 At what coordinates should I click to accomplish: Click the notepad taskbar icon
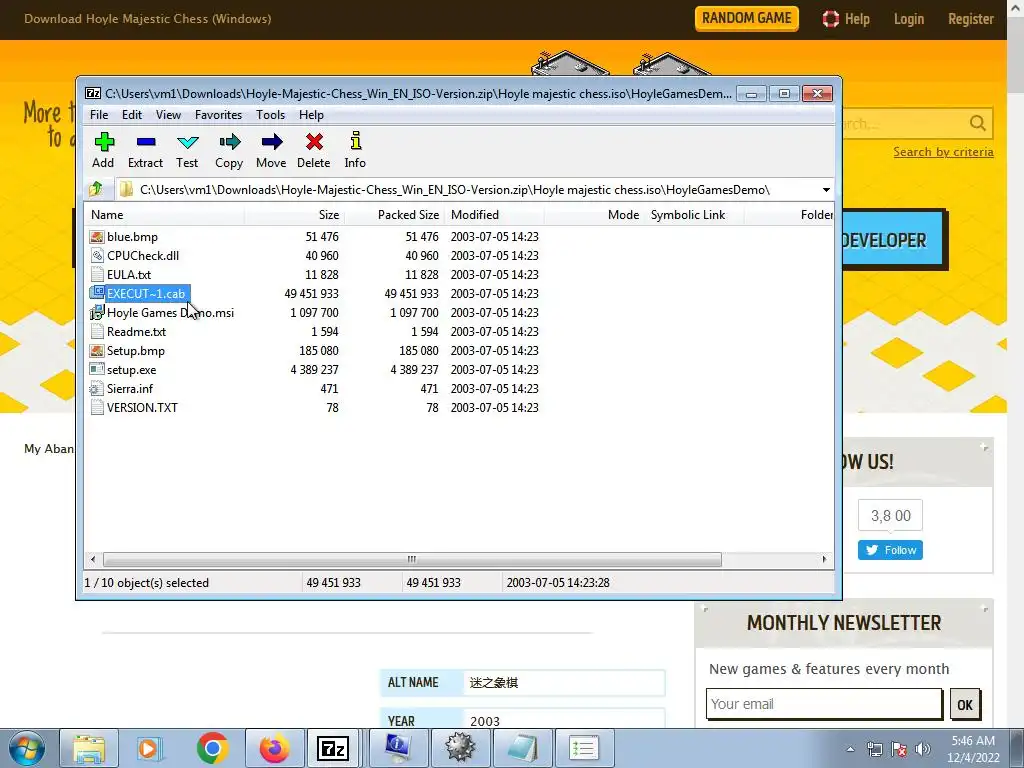click(522, 748)
